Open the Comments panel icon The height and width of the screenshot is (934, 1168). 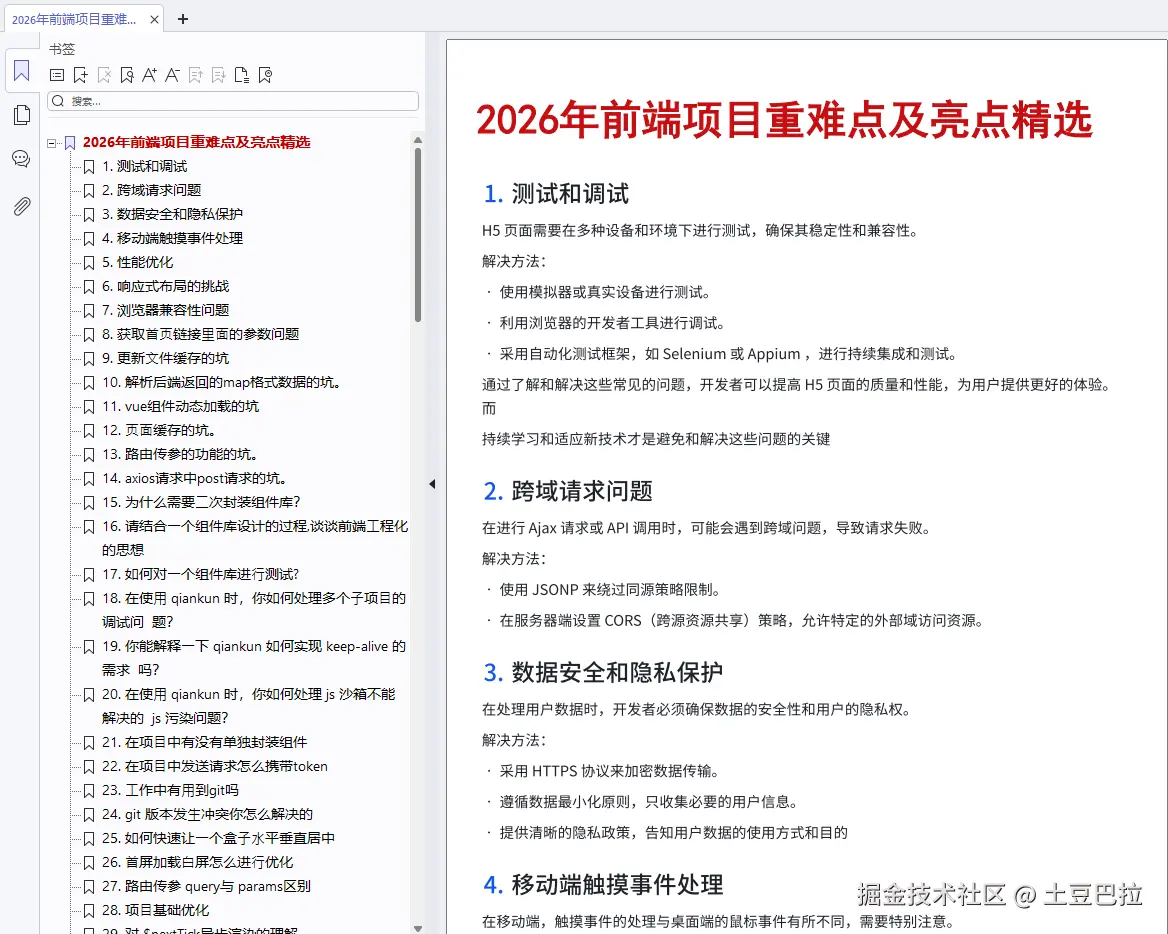tap(21, 158)
